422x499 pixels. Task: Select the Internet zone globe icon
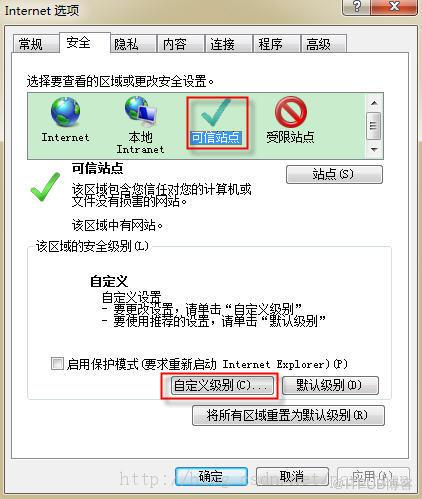[65, 112]
